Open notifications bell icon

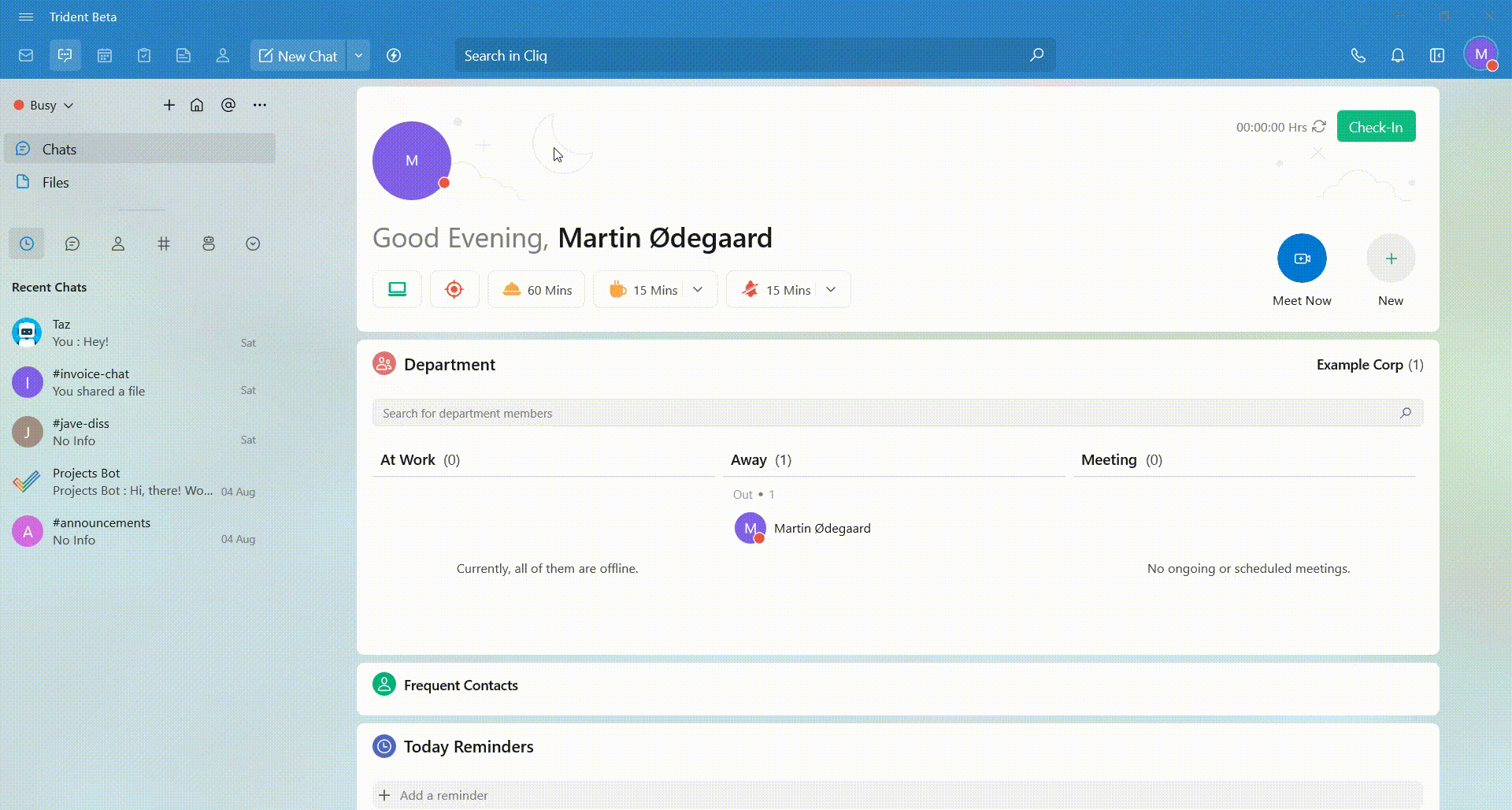pyautogui.click(x=1397, y=56)
